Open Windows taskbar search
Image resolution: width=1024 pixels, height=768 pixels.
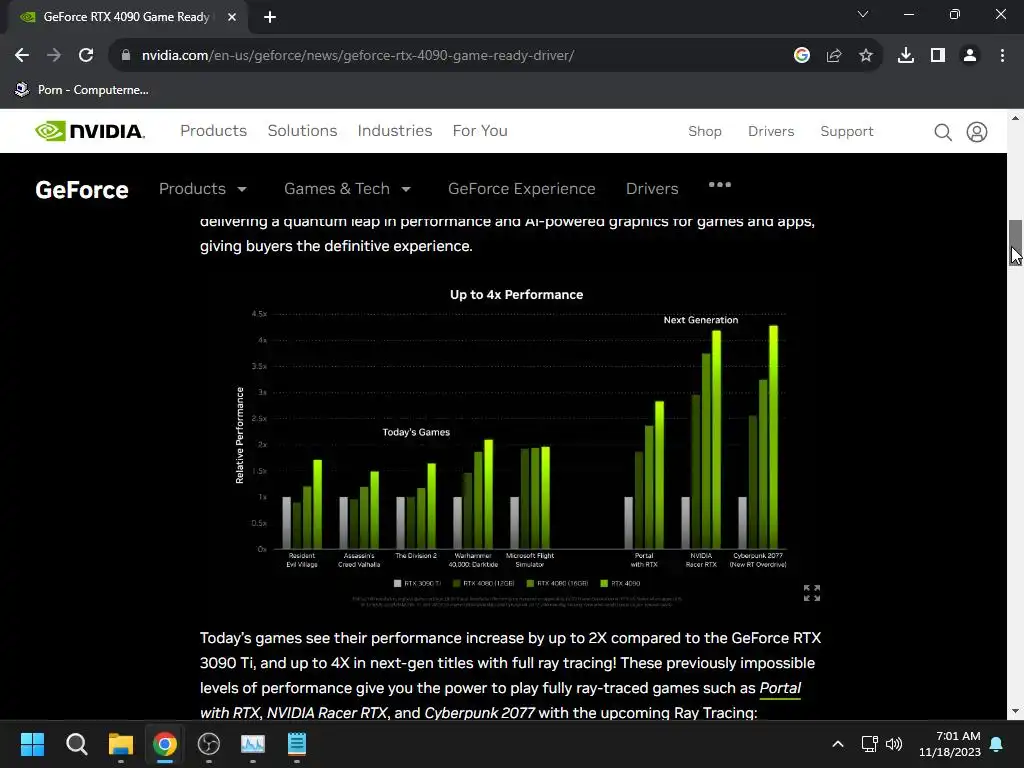[x=76, y=744]
